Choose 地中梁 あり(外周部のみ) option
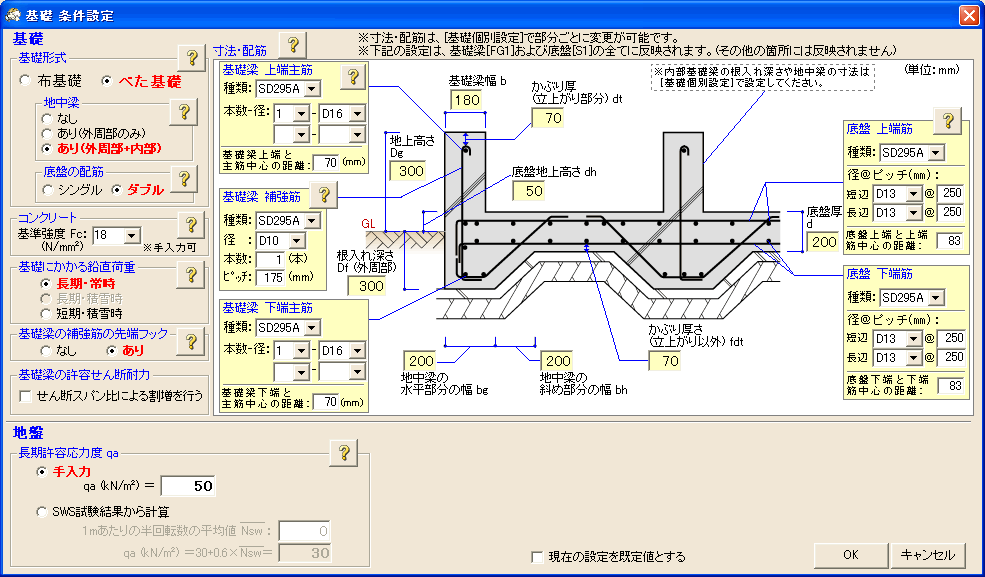 coord(93,133)
